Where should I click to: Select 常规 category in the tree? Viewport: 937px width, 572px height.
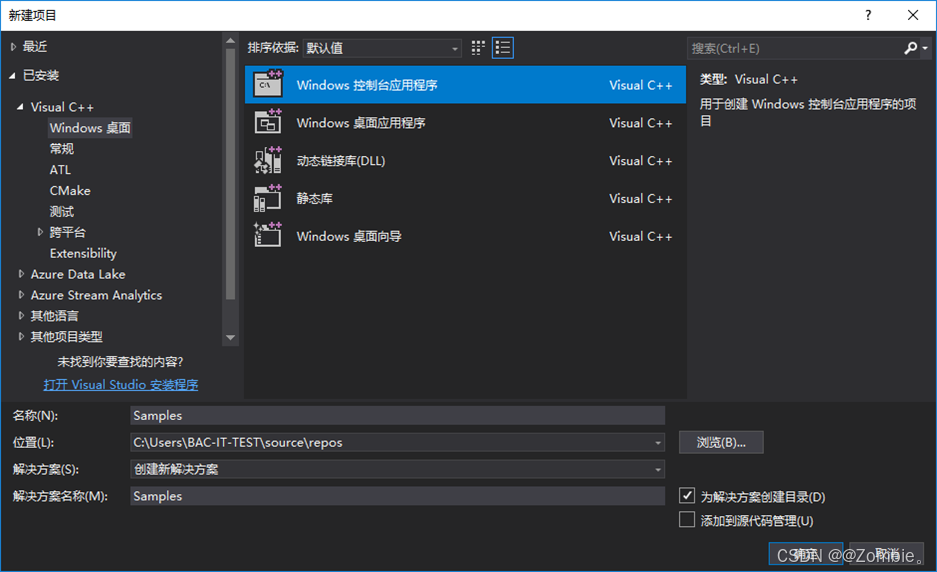[x=62, y=149]
